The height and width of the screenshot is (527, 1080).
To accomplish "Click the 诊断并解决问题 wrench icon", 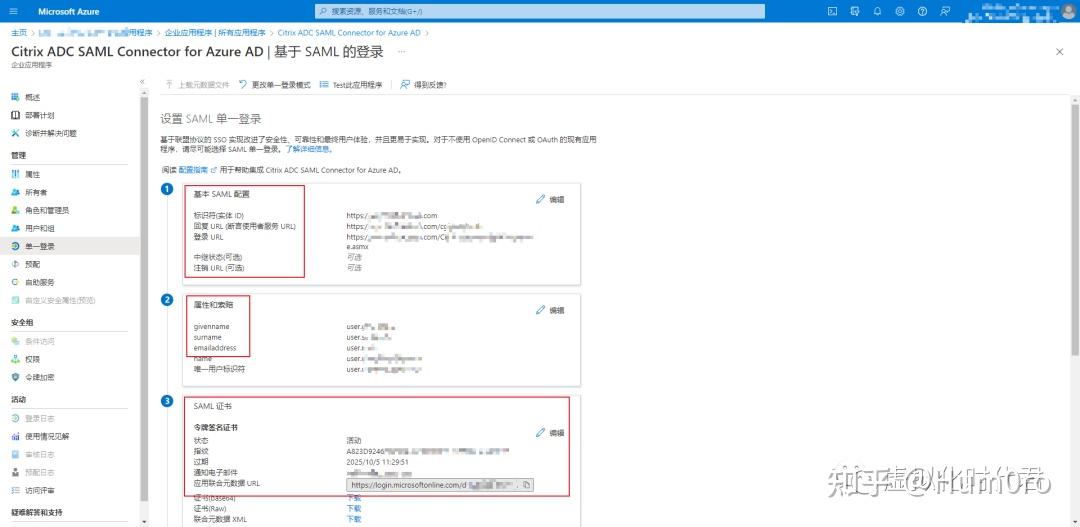I will pos(15,133).
